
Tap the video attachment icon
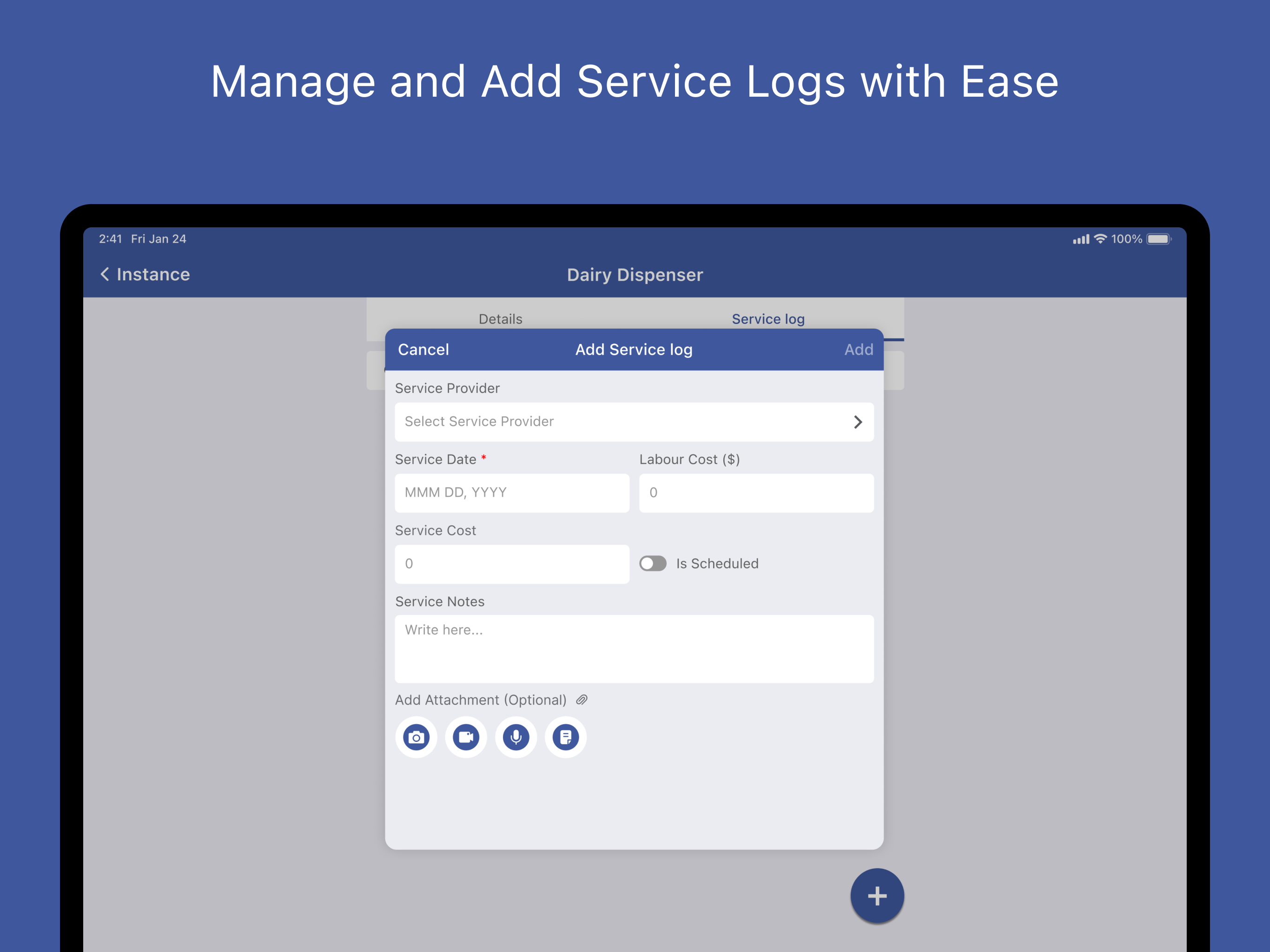466,737
